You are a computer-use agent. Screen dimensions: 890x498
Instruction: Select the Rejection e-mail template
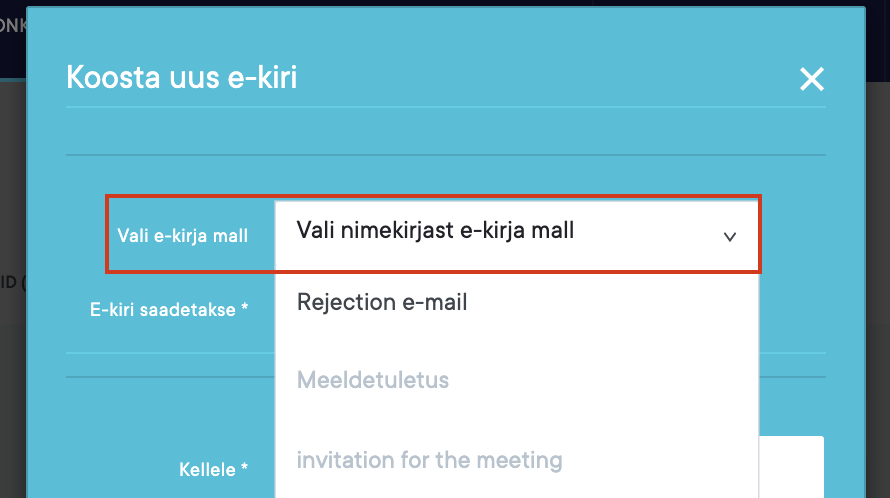click(x=382, y=301)
